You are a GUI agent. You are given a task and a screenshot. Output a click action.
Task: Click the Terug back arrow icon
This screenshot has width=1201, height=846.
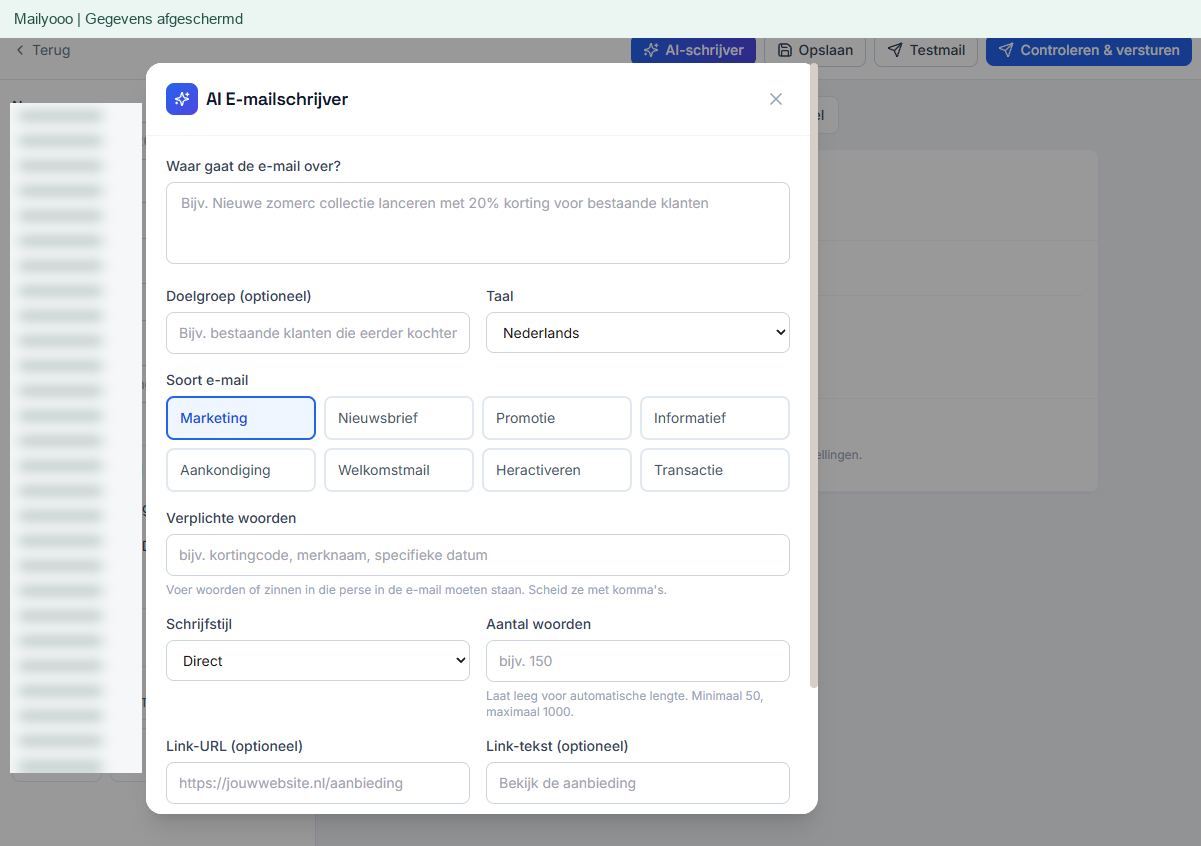(20, 50)
